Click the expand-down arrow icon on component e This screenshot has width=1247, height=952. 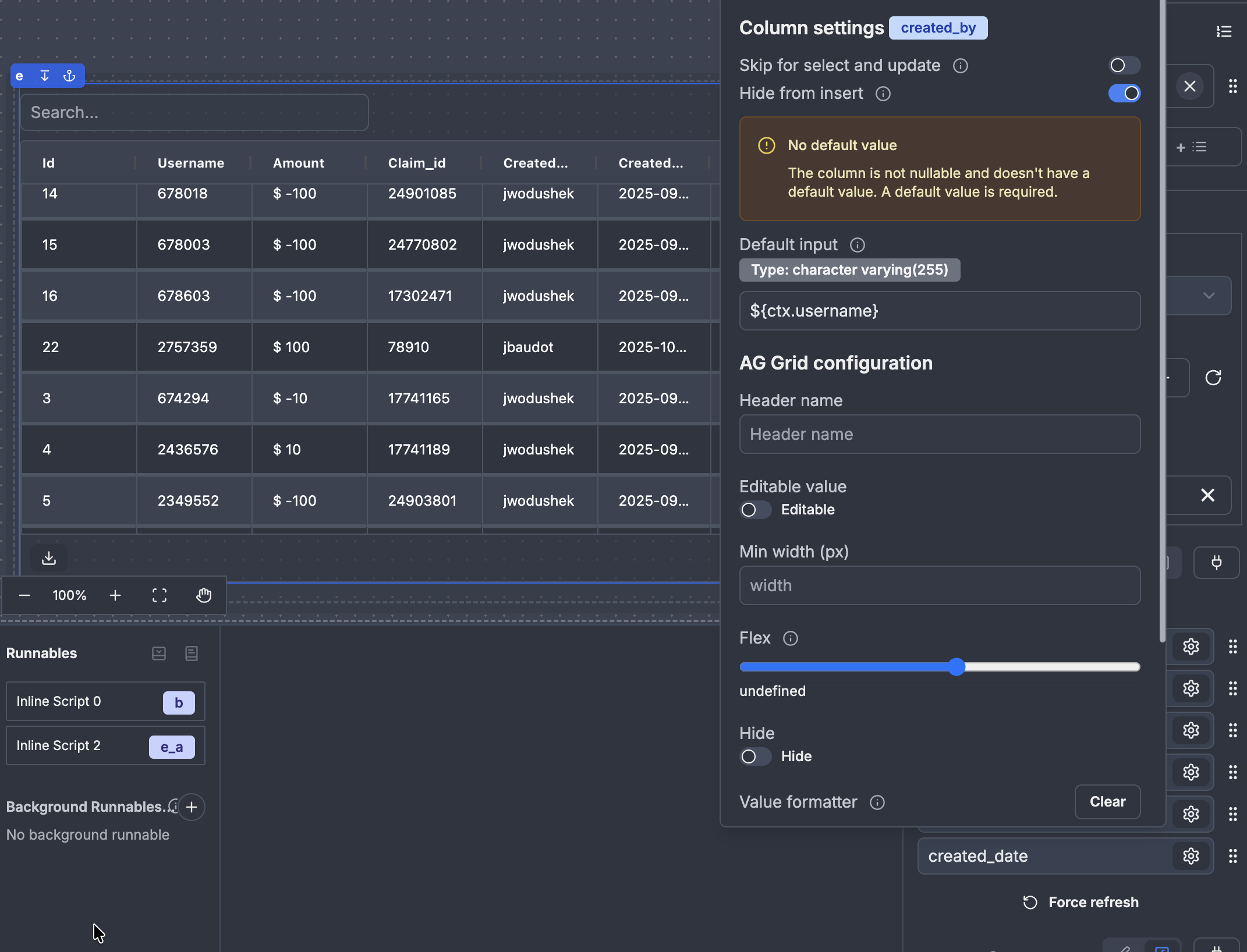tap(45, 76)
